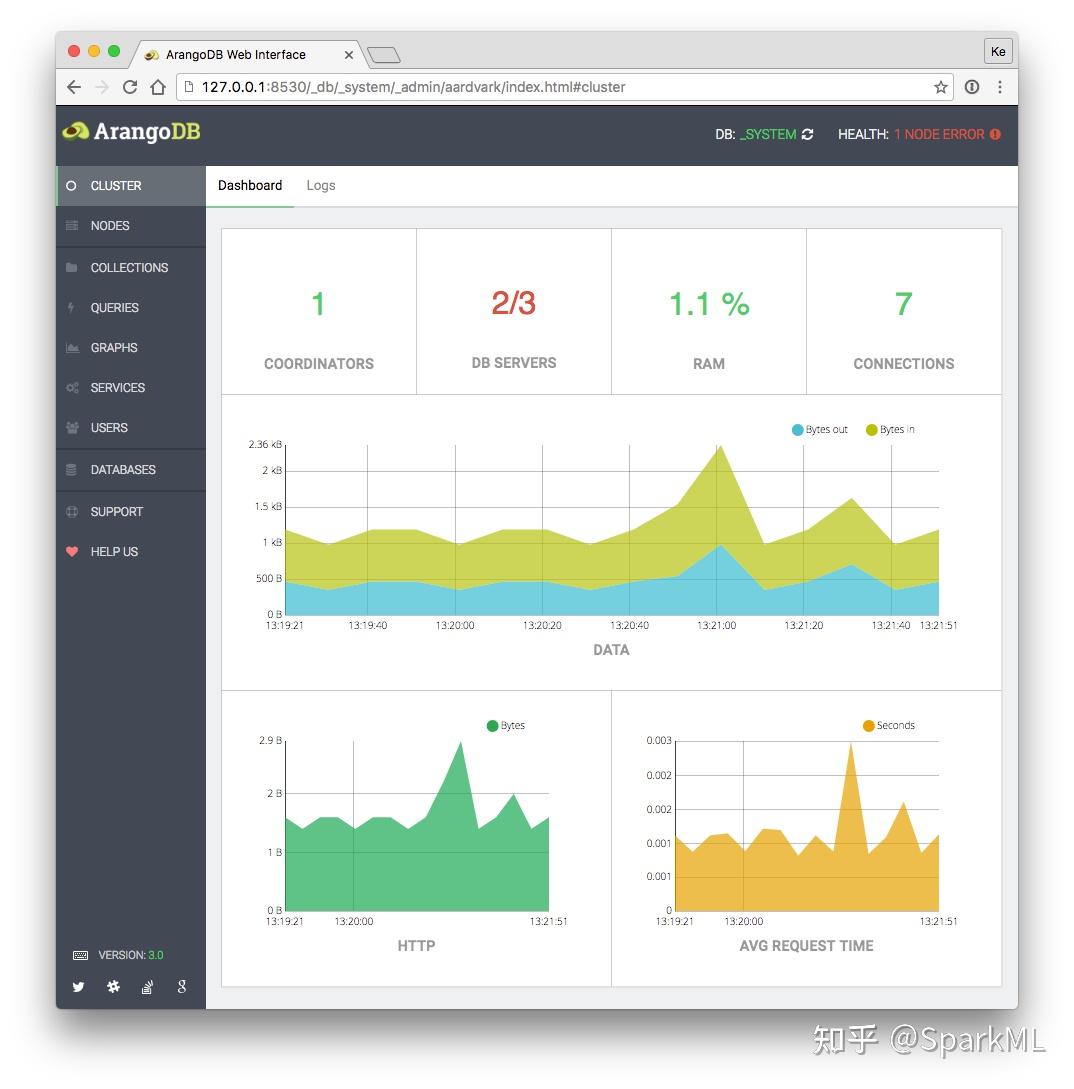Reload the page with the browser refresh icon
Viewport: 1074px width, 1089px height.
(130, 88)
